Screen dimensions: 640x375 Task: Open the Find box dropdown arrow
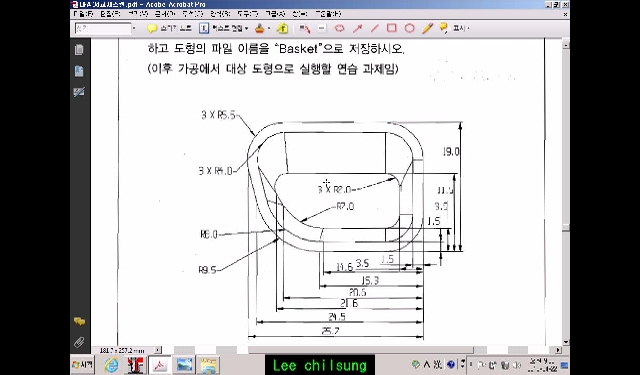coord(134,29)
